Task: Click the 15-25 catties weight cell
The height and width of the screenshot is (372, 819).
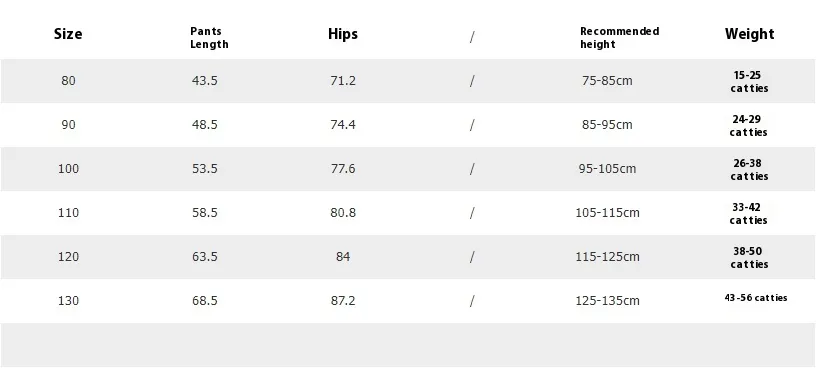Action: click(749, 82)
